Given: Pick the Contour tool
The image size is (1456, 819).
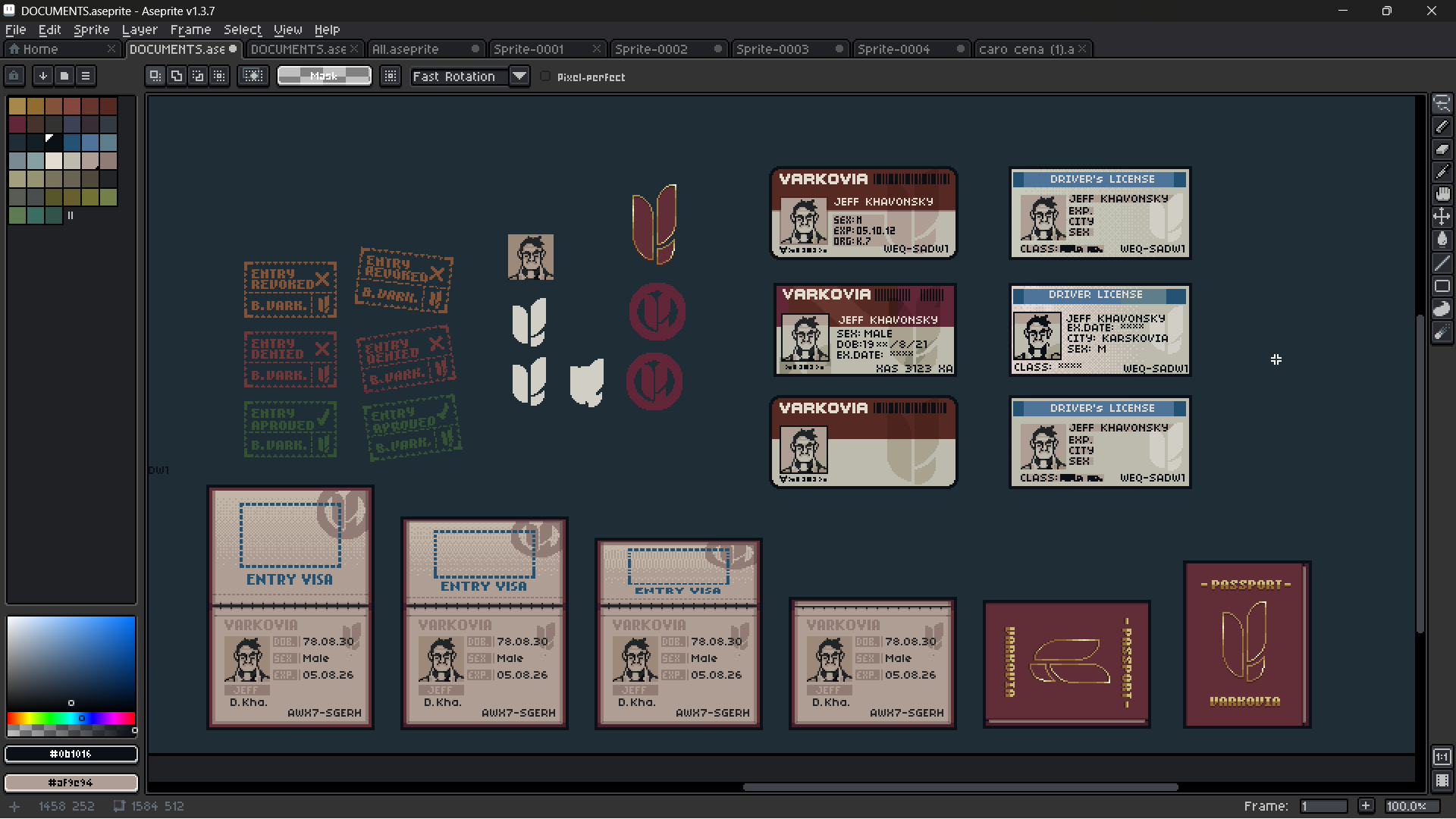Looking at the screenshot, I should [1442, 309].
